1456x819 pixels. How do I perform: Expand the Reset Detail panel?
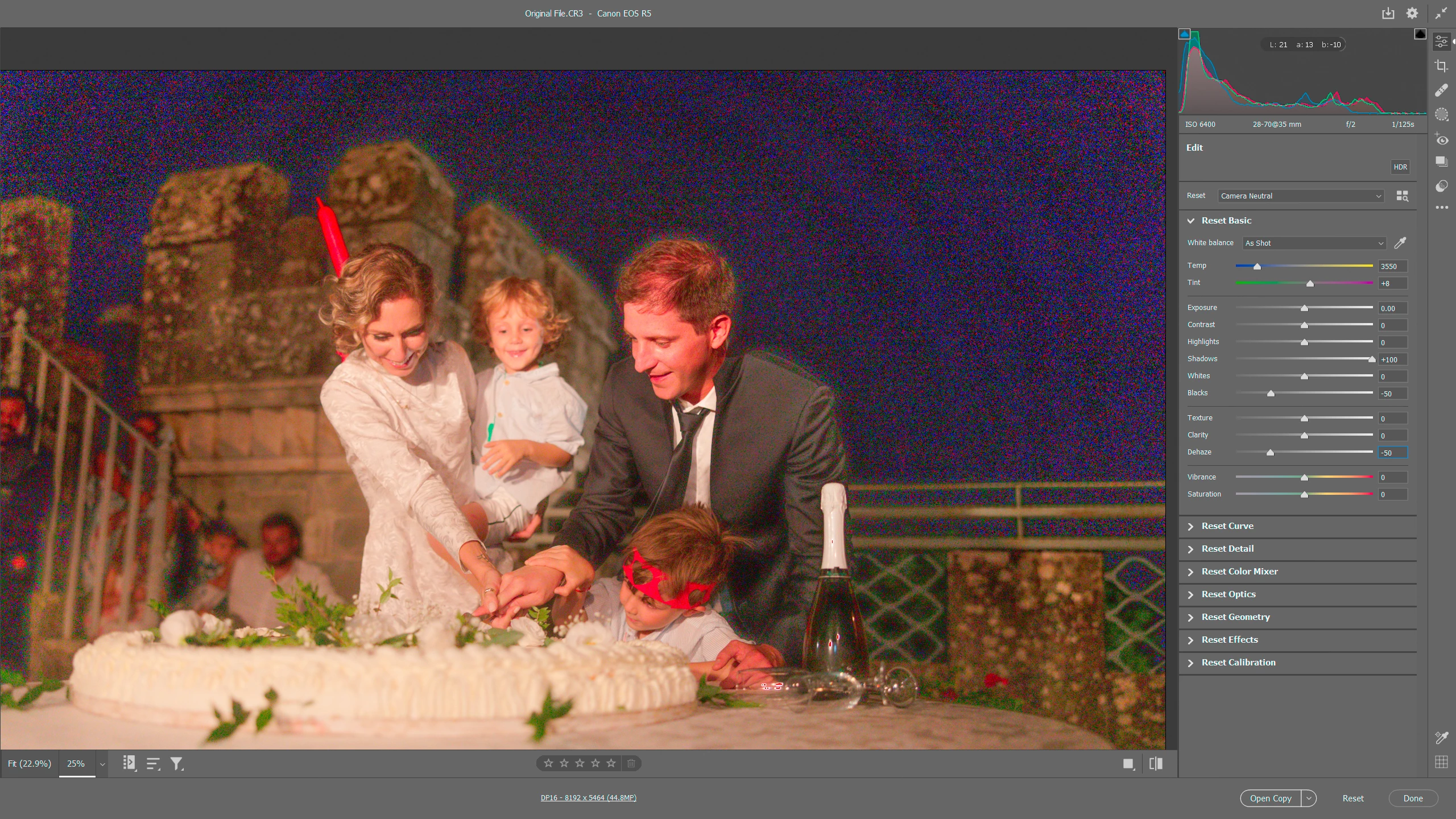pyautogui.click(x=1227, y=549)
